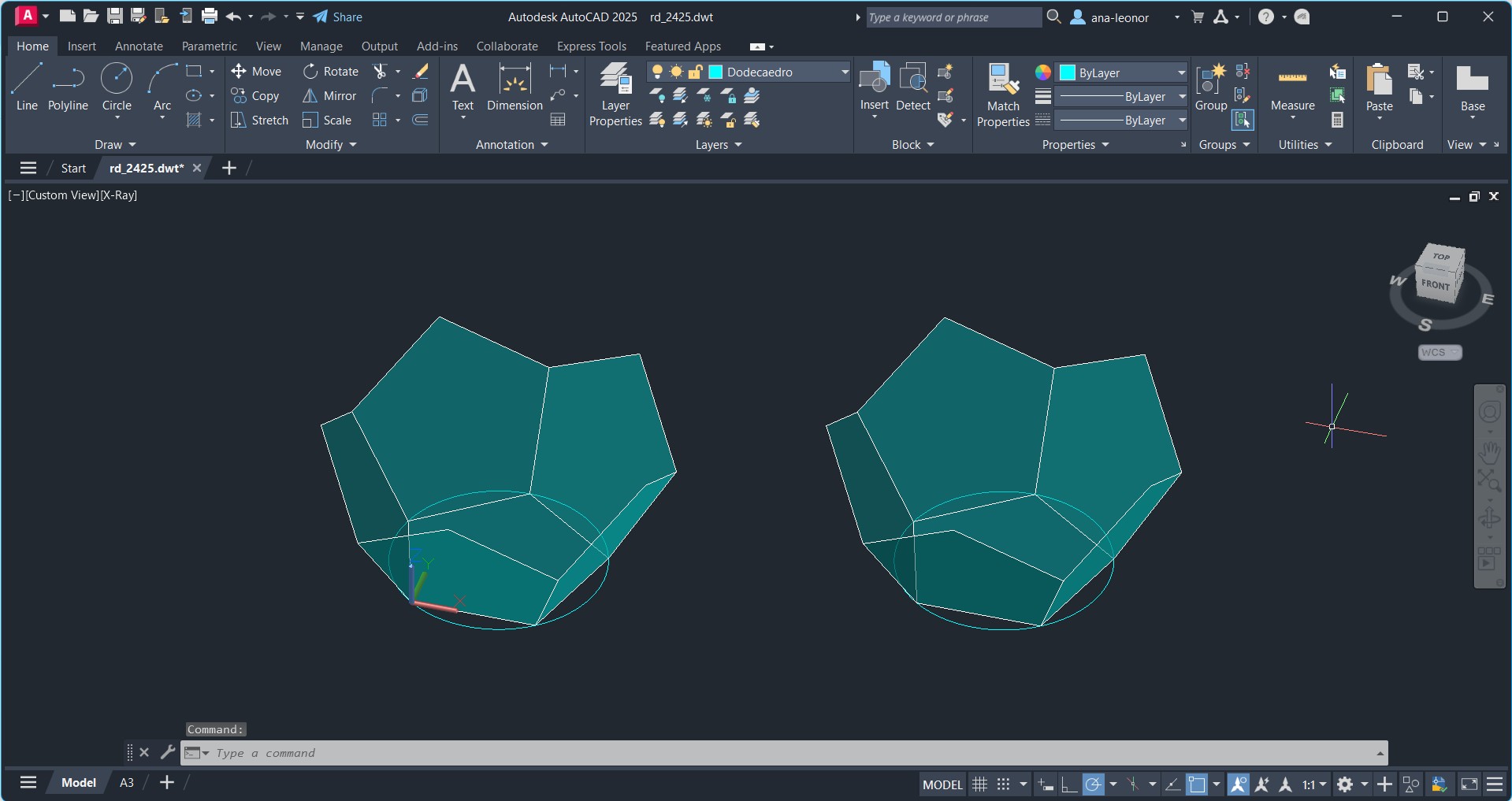Screen dimensions: 1512x801
Task: Click the Dimension annotation tool
Action: (515, 88)
